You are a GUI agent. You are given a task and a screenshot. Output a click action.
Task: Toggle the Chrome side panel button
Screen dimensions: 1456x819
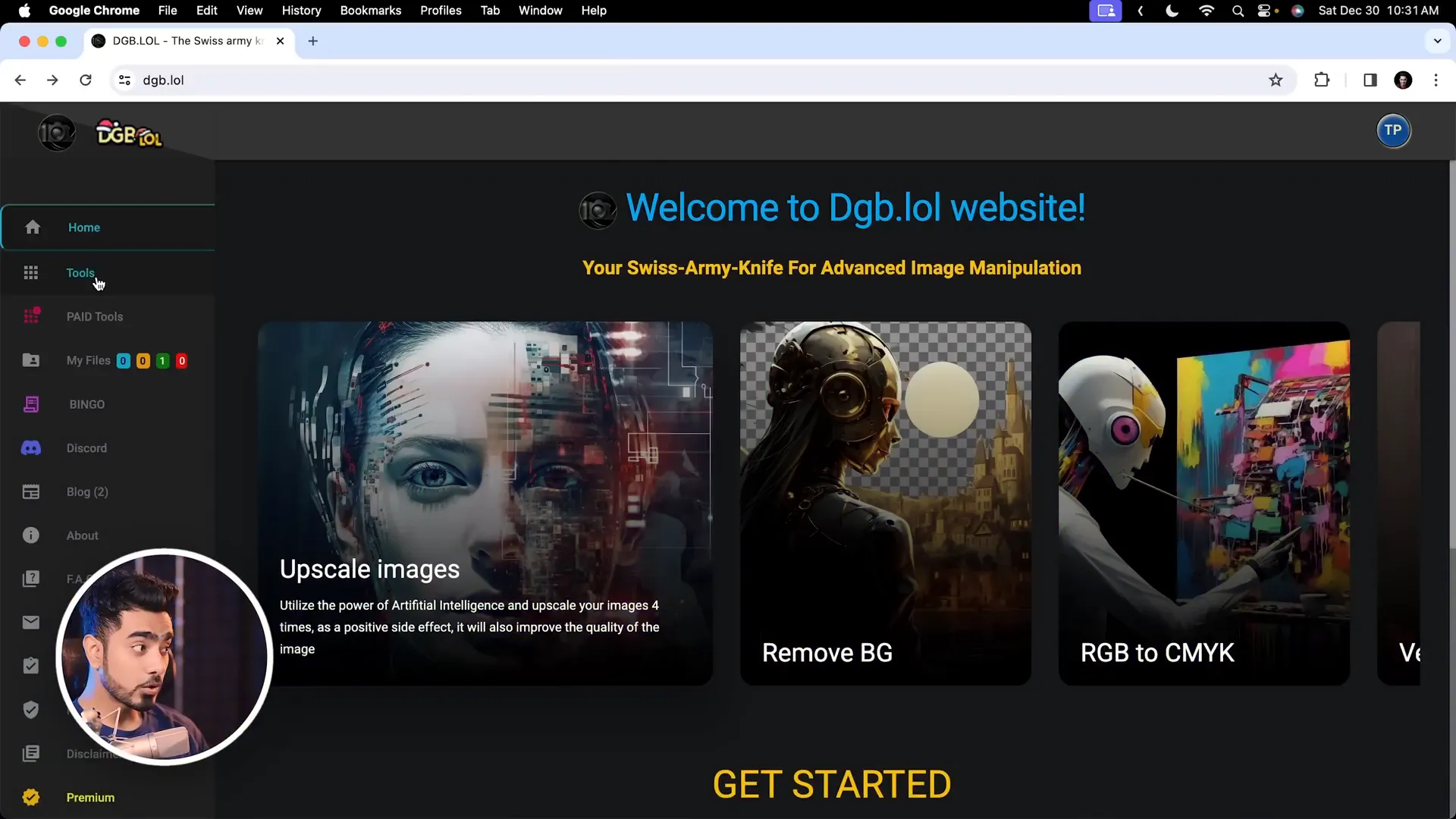click(x=1370, y=80)
